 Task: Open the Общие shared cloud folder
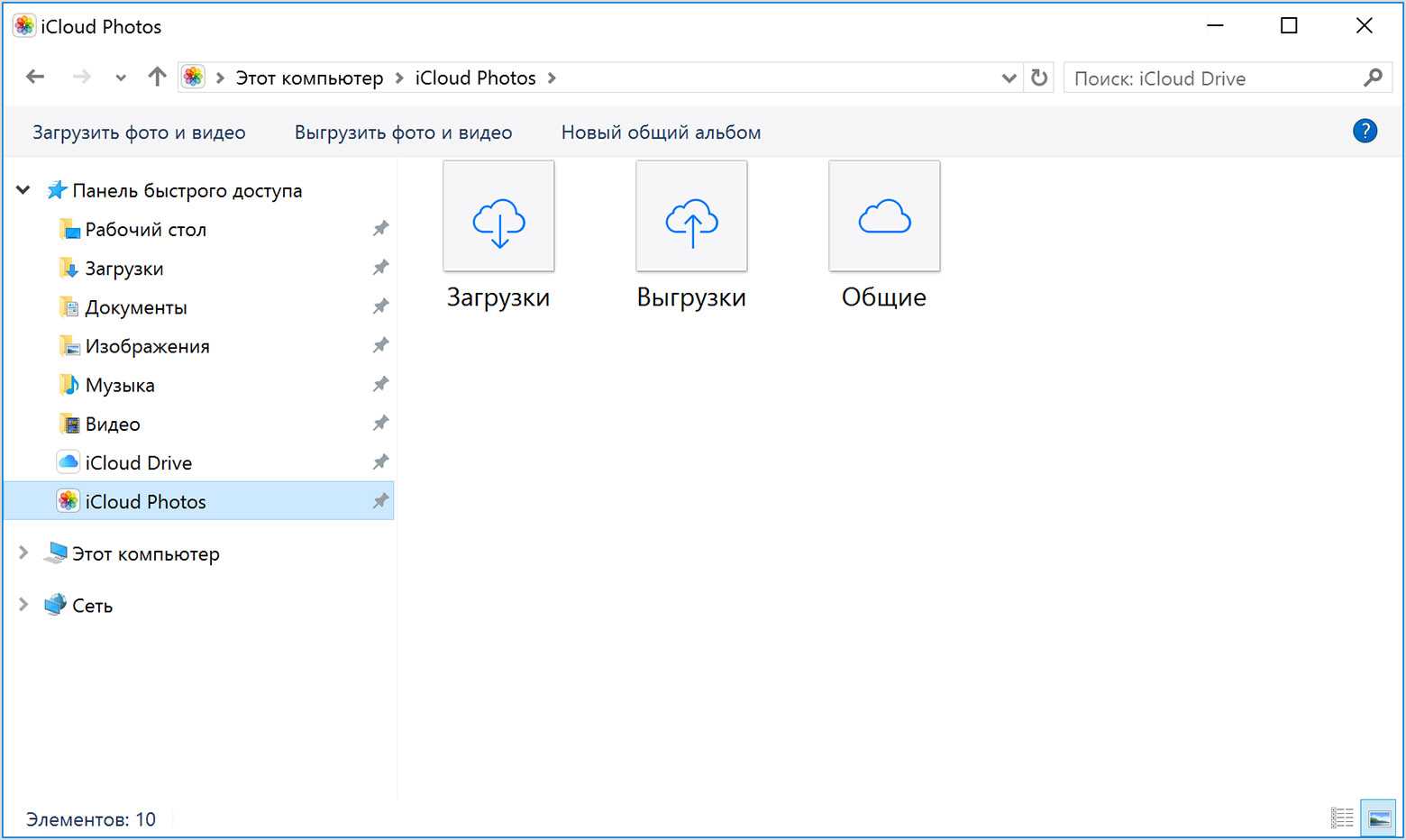pyautogui.click(x=884, y=217)
